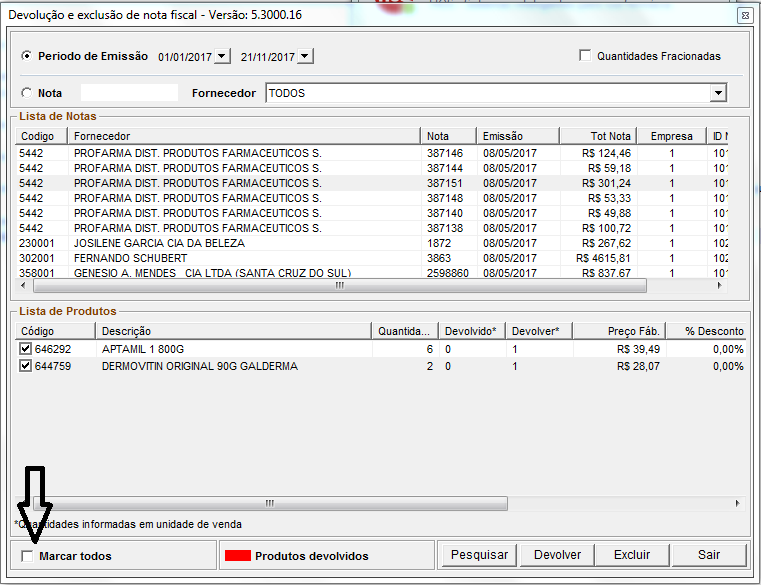Sort notes by Tot Nota column header
This screenshot has height=585, width=761.
[598, 136]
